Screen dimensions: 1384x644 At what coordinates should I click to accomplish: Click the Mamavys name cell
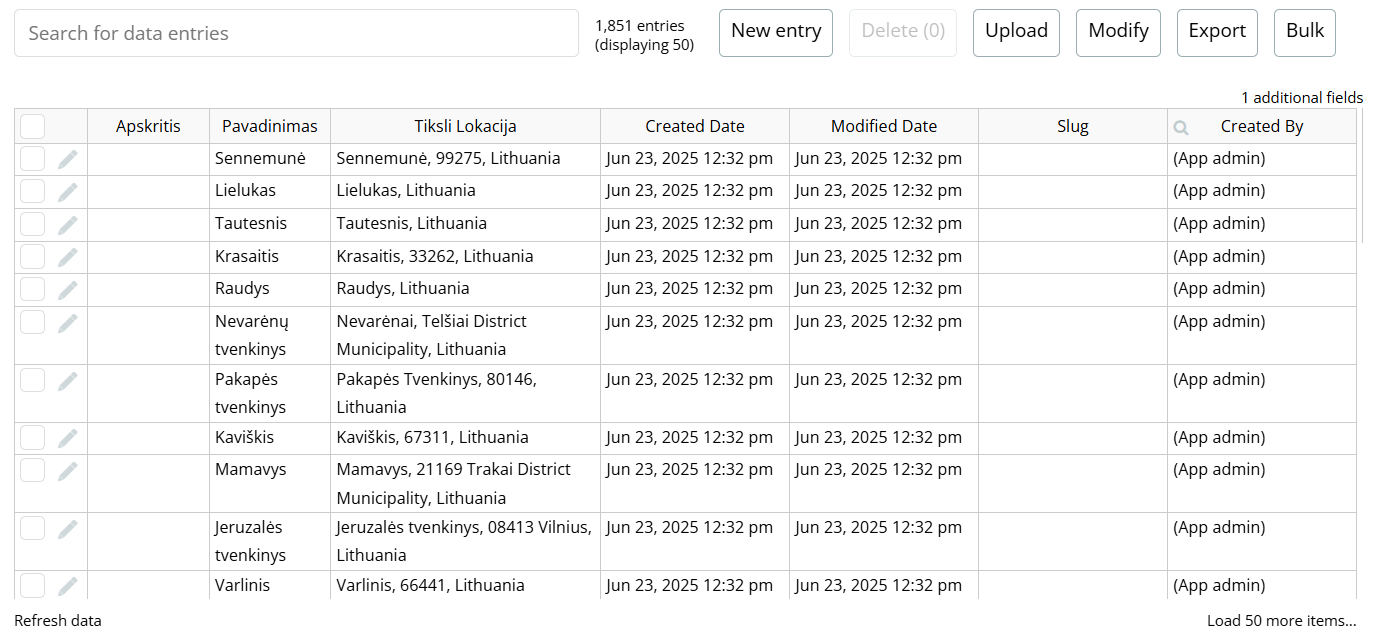270,483
